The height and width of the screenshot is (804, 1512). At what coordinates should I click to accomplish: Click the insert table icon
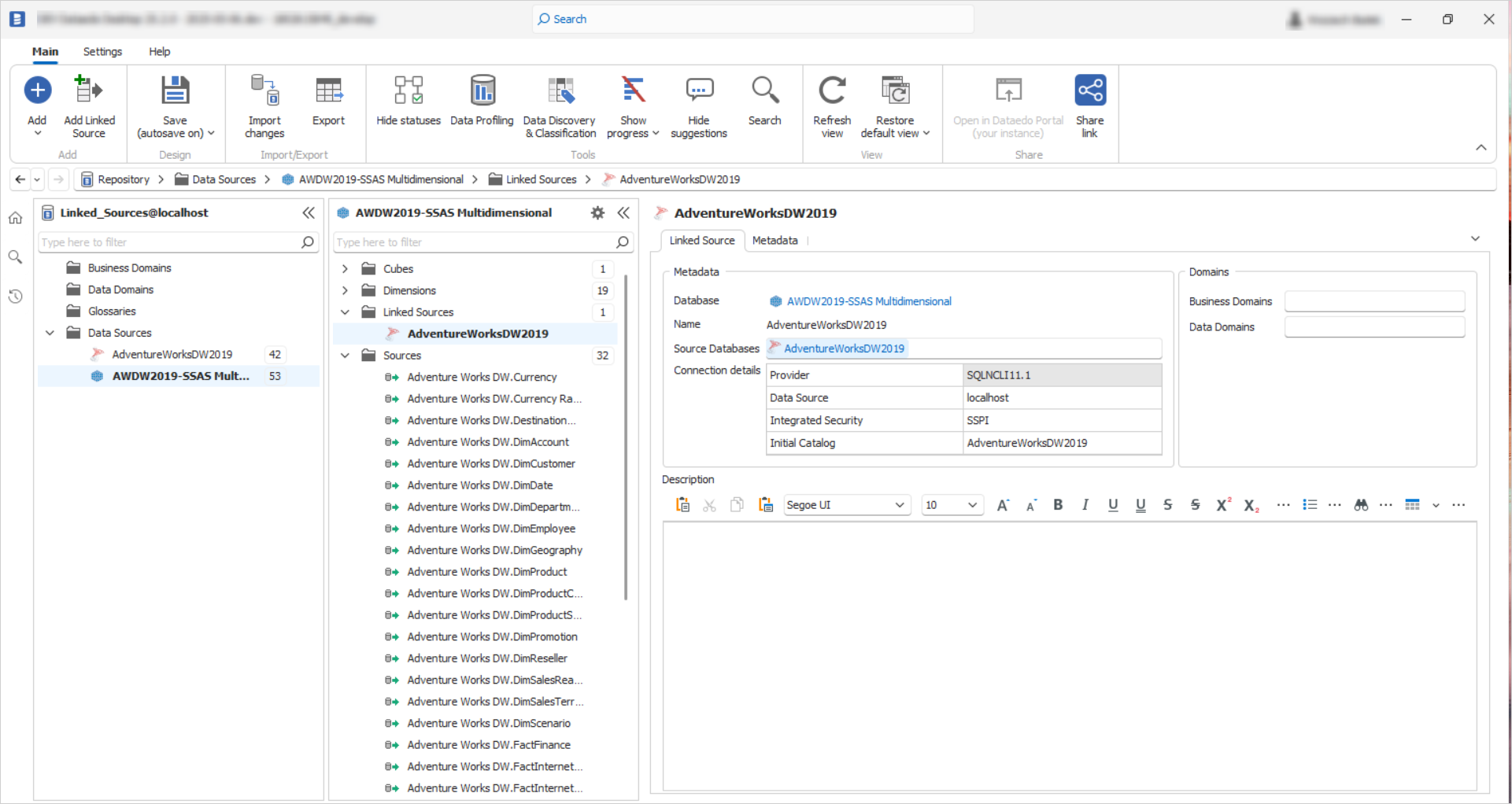pos(1413,505)
